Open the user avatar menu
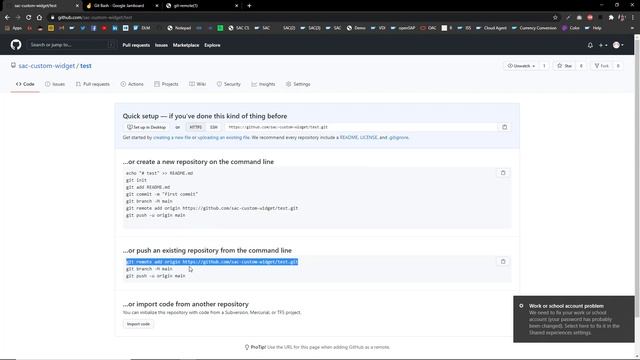 618,45
